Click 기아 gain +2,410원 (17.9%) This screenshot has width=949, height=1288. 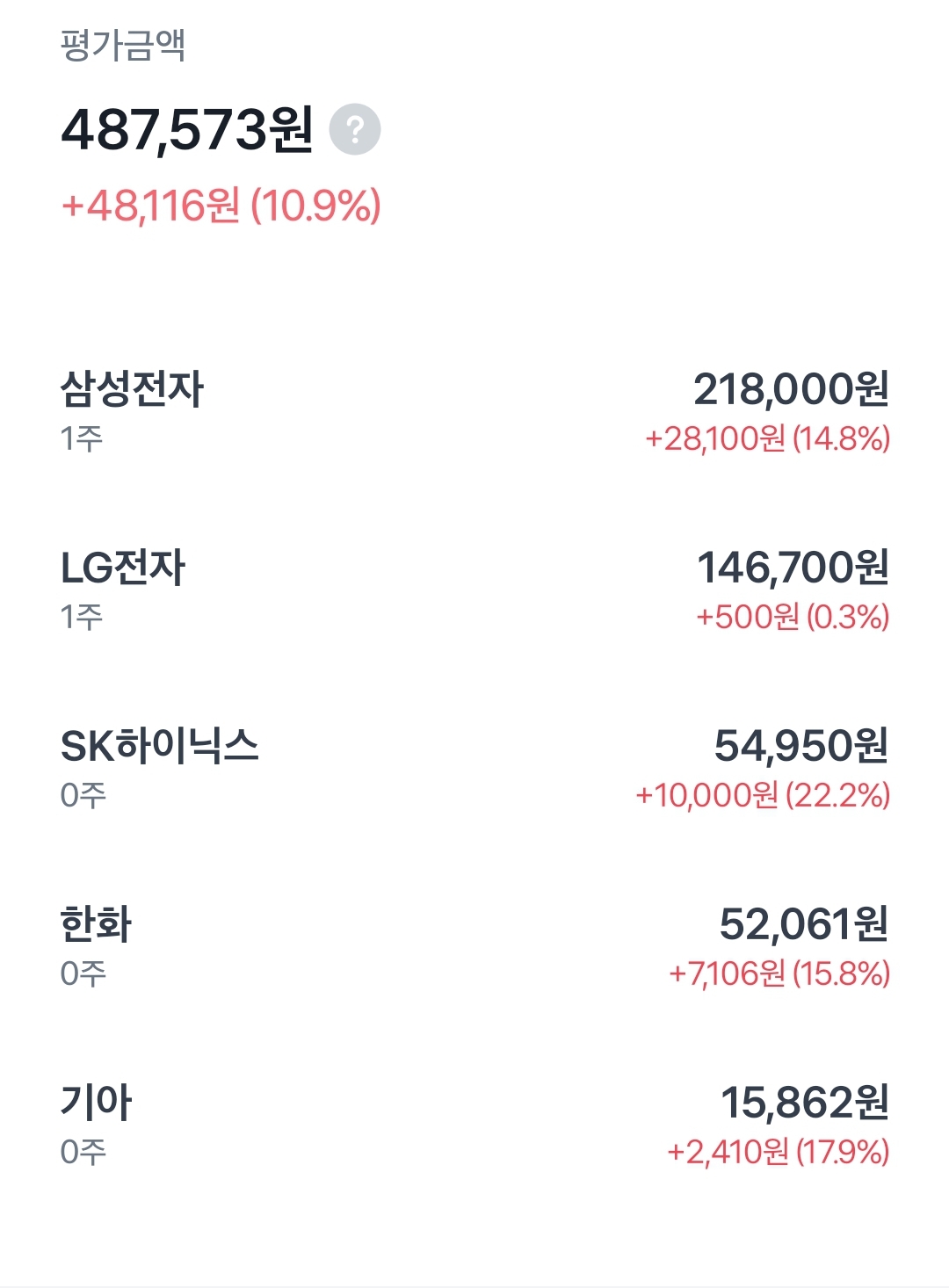778,1152
